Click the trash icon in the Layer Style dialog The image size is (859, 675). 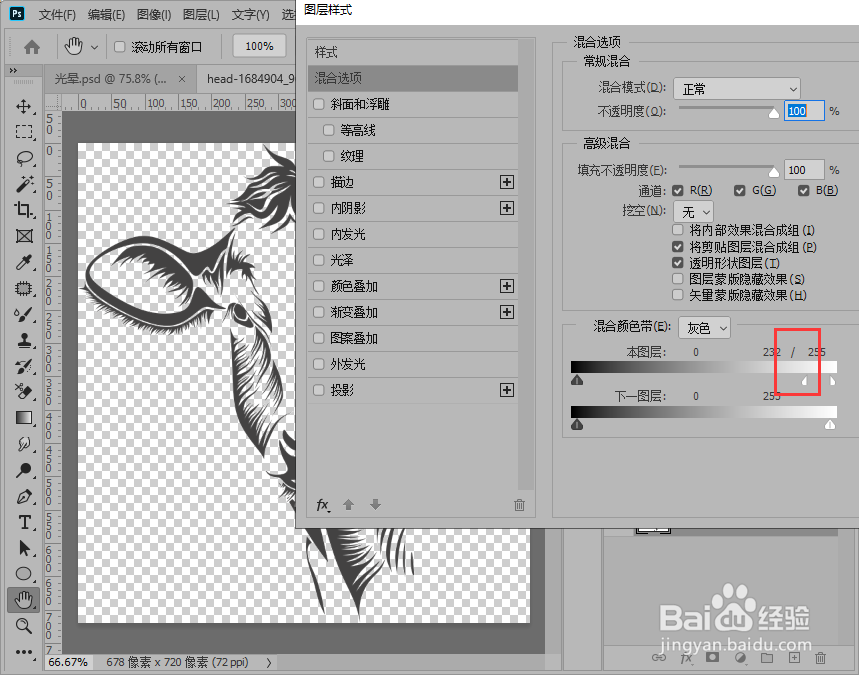click(x=520, y=505)
